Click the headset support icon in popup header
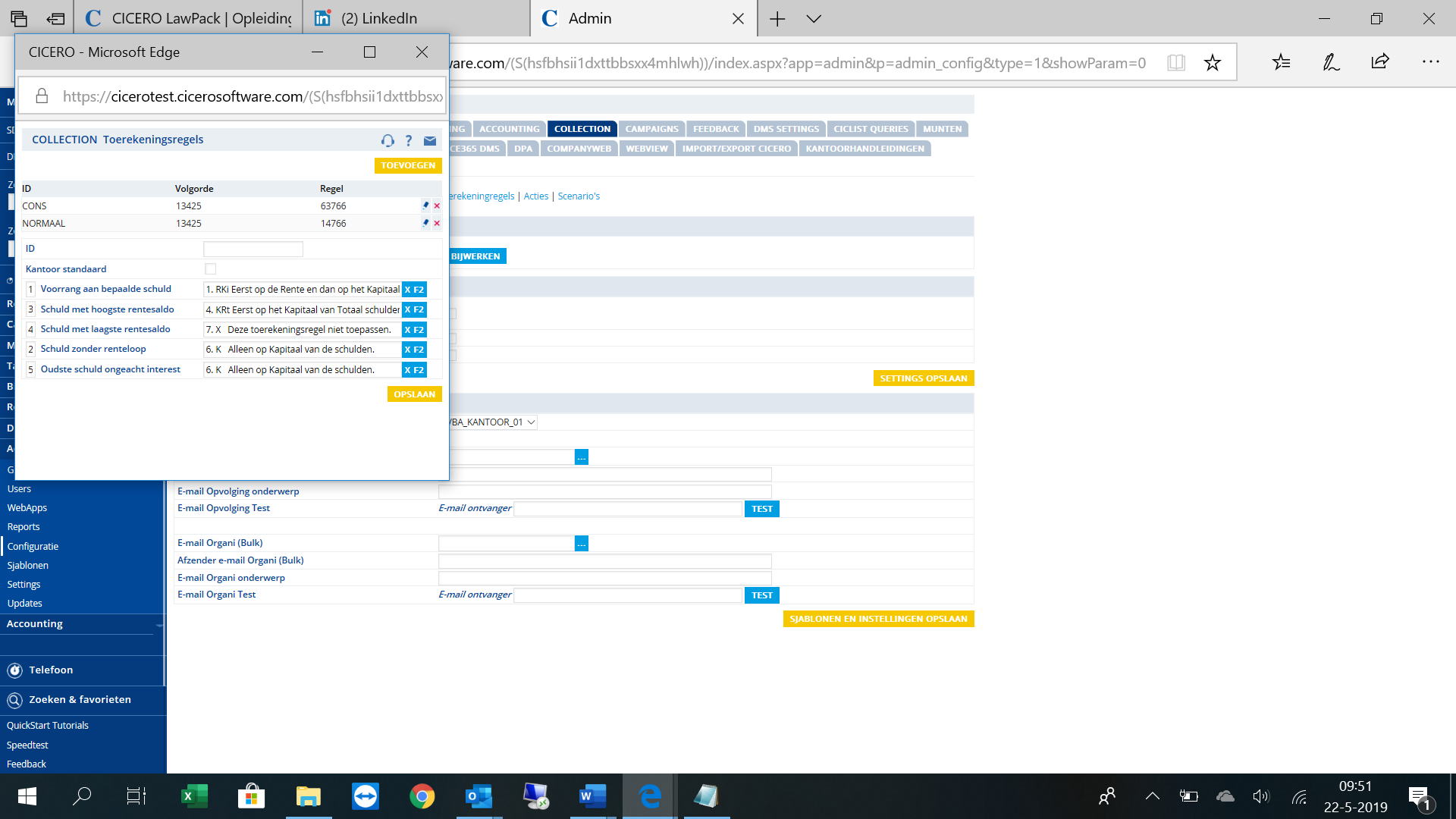Image resolution: width=1456 pixels, height=819 pixels. pos(388,140)
